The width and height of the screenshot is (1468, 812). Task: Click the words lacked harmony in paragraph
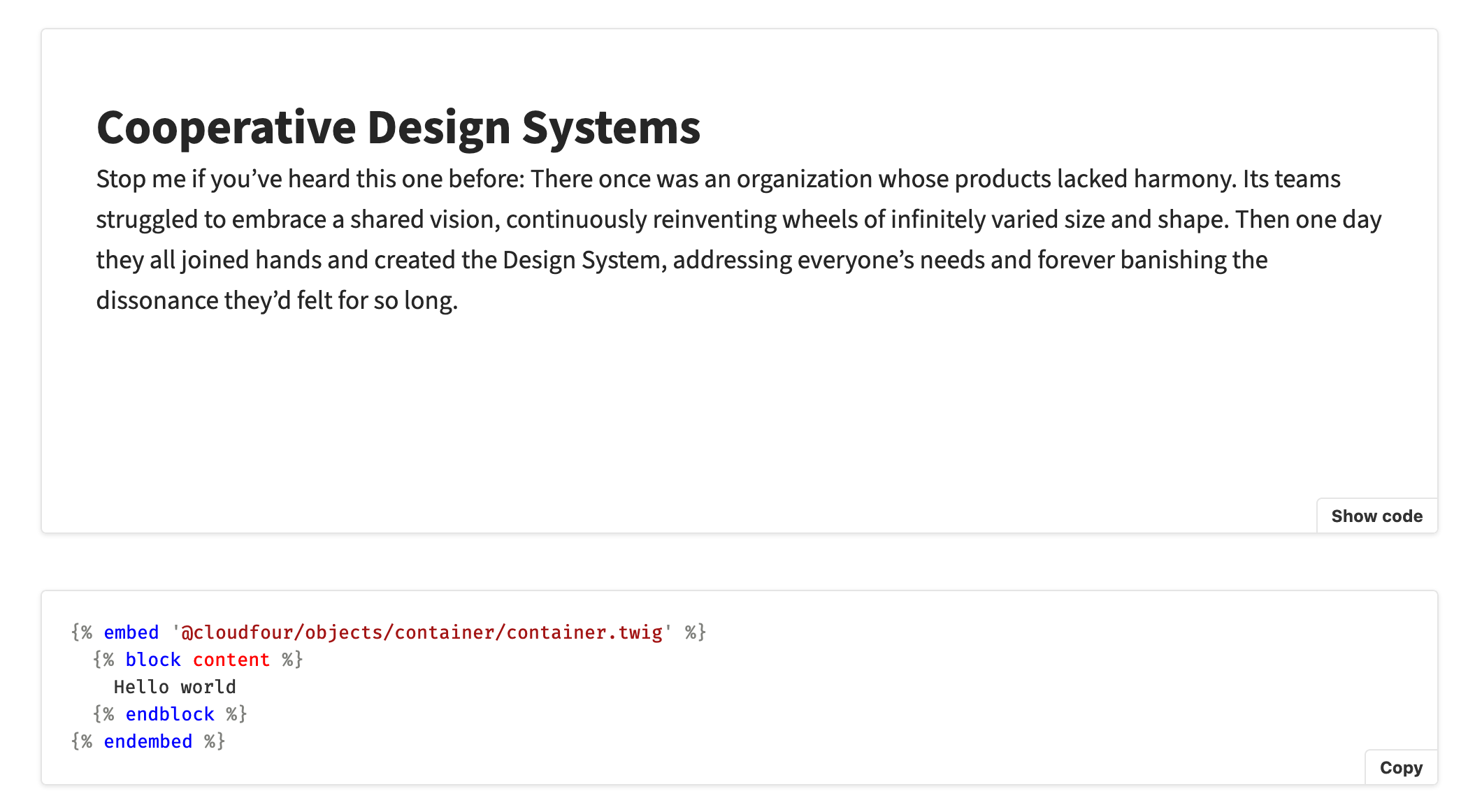pos(1145,179)
